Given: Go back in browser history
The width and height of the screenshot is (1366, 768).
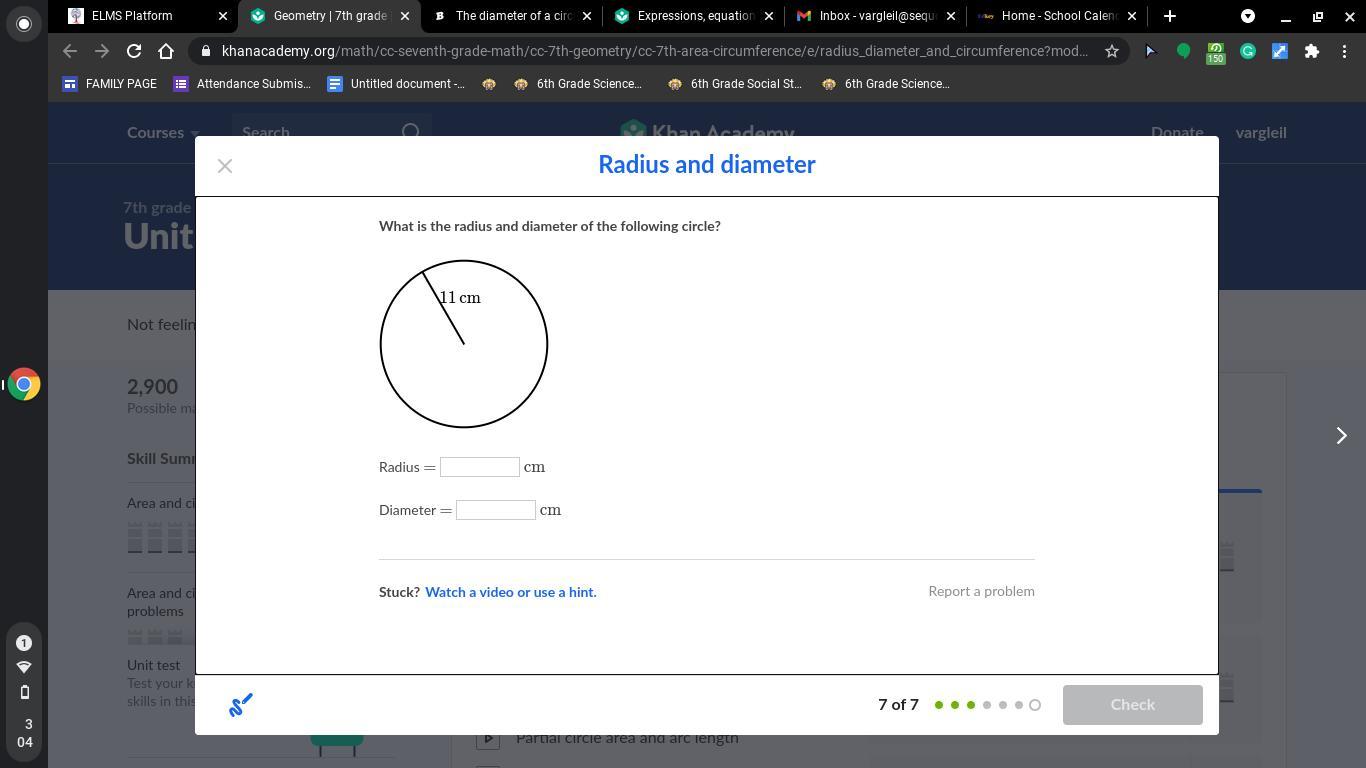Looking at the screenshot, I should tap(69, 51).
